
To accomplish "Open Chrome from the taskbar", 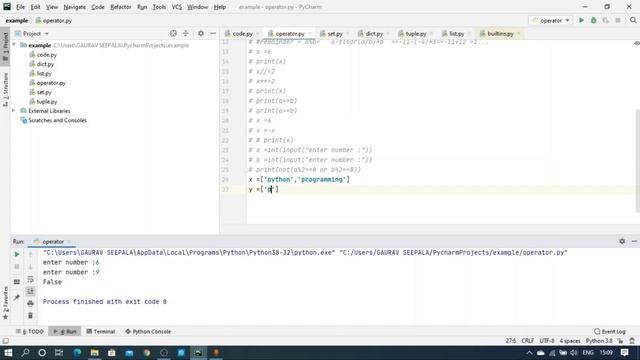I will [147, 353].
